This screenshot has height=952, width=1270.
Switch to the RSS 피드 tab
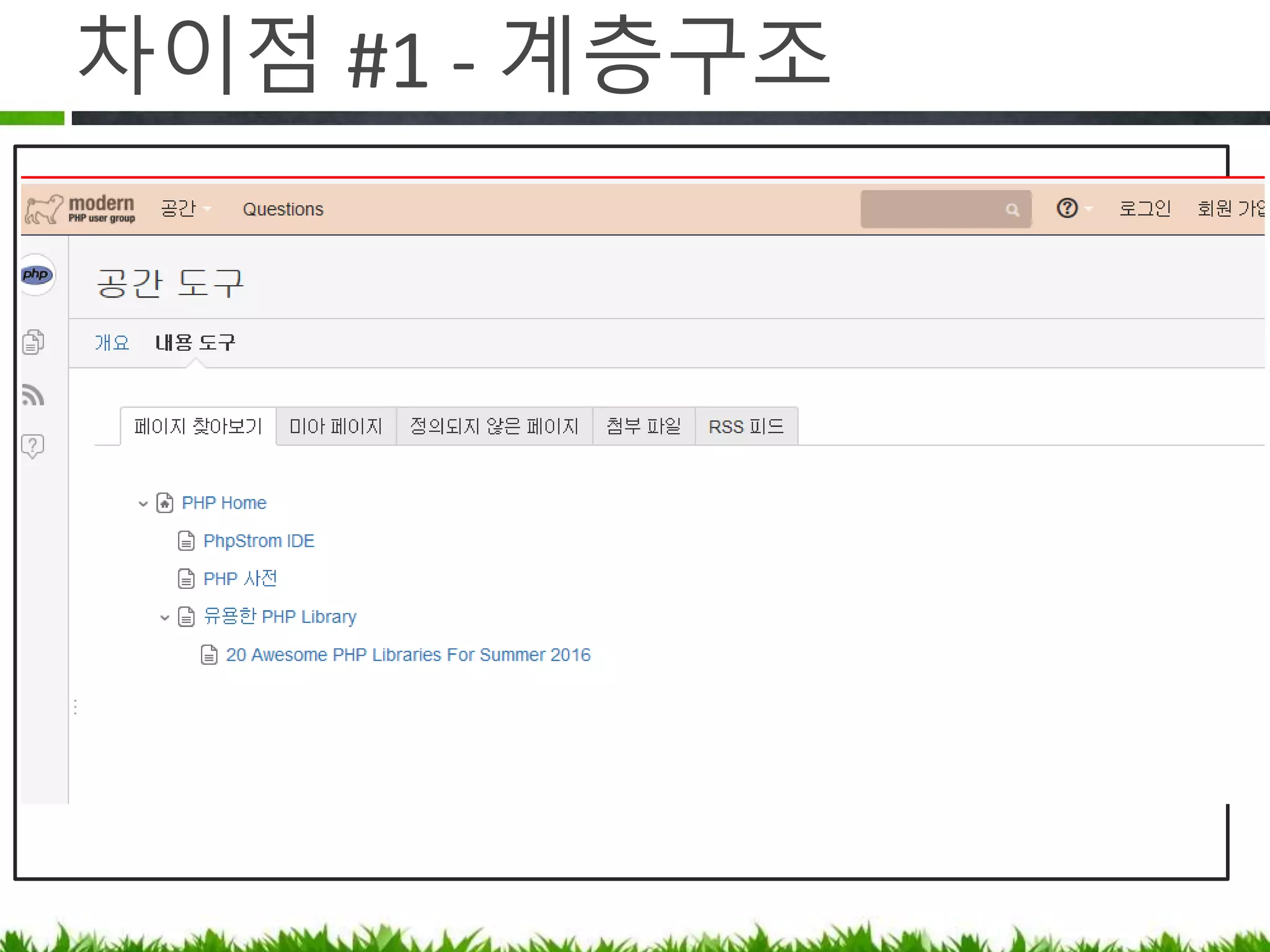pyautogui.click(x=746, y=426)
